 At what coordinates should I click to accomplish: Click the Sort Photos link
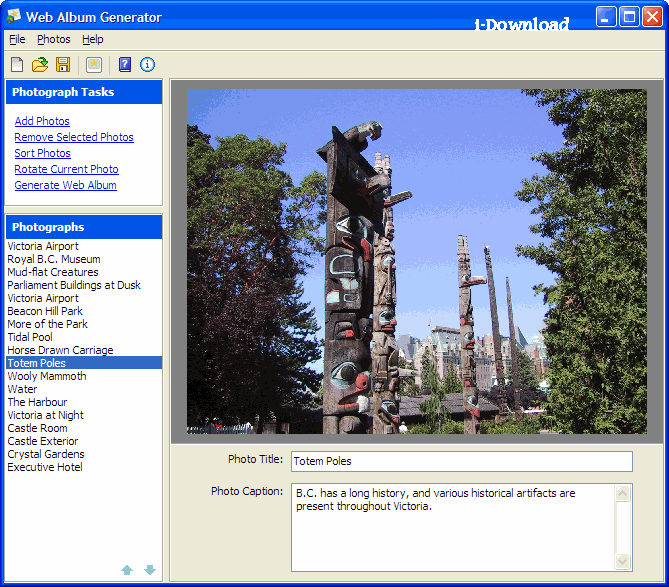42,153
